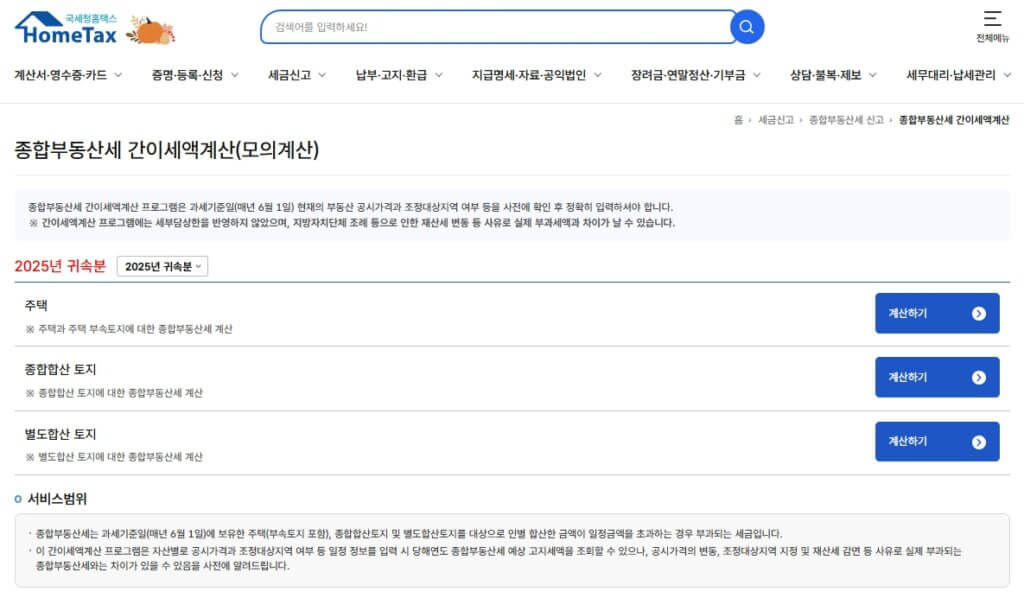Expand the 납부·고지·환급 menu chevron

click(438, 74)
